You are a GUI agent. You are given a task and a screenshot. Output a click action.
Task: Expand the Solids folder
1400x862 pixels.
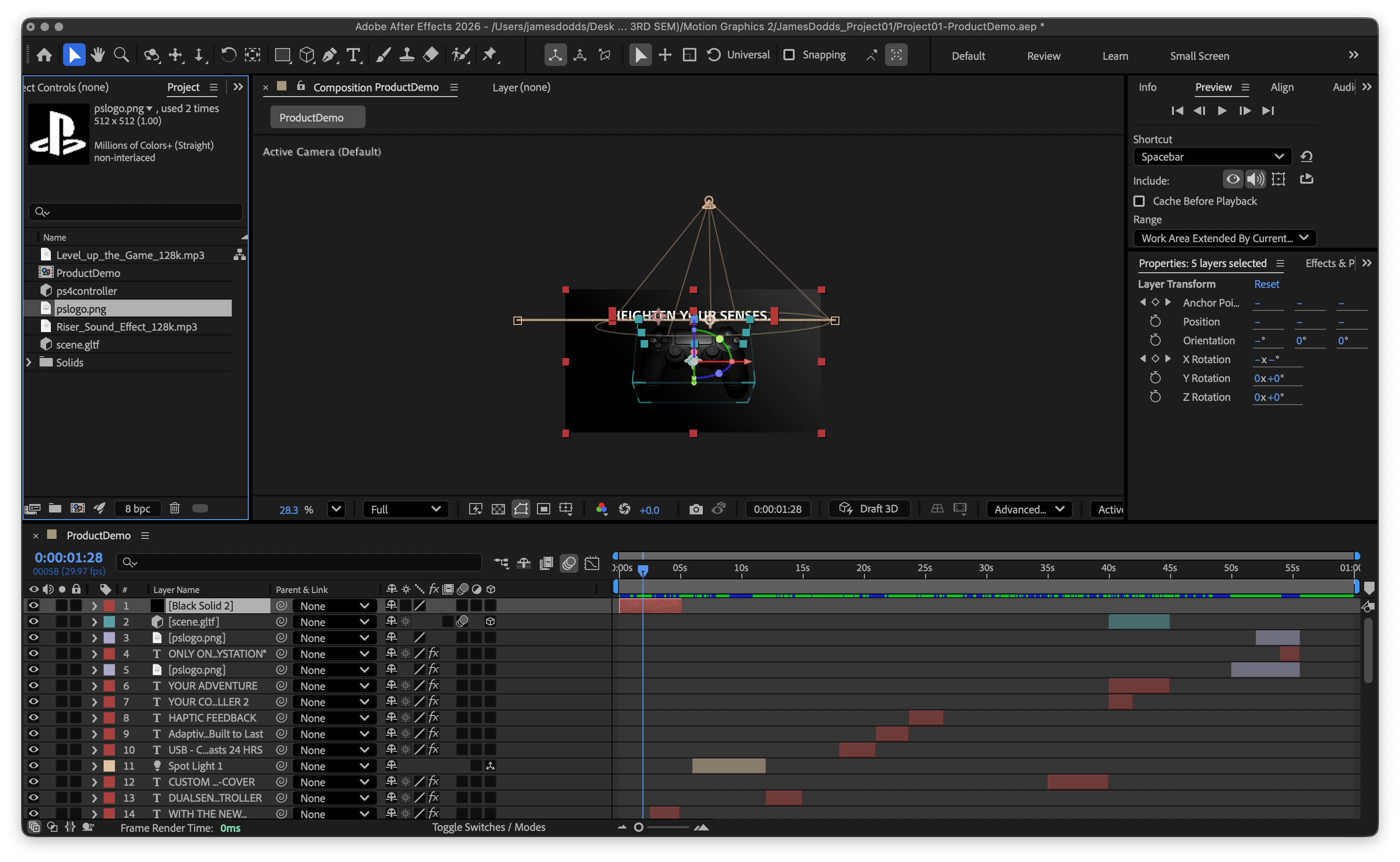(29, 362)
